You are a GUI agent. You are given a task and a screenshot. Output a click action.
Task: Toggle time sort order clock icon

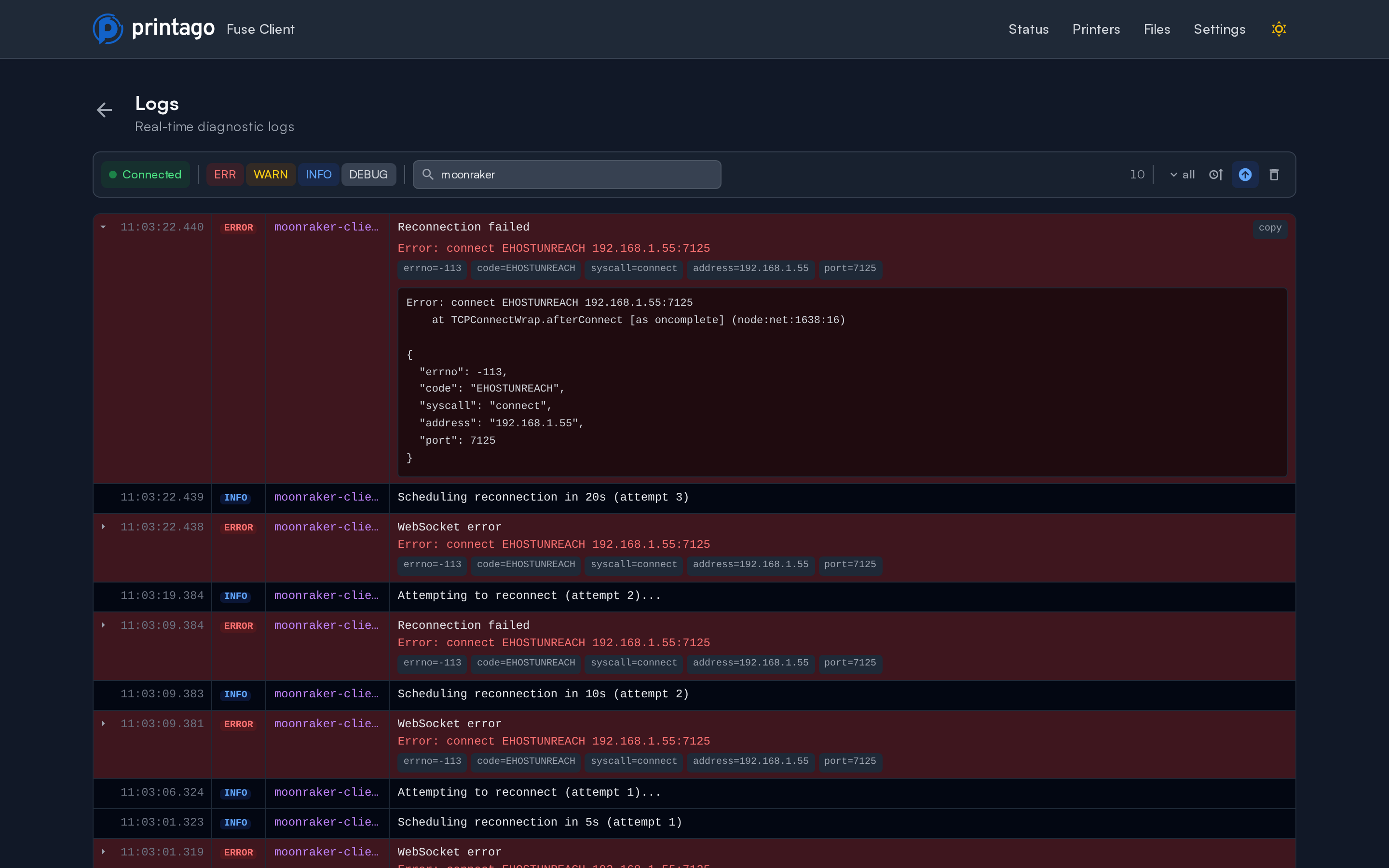point(1216,175)
